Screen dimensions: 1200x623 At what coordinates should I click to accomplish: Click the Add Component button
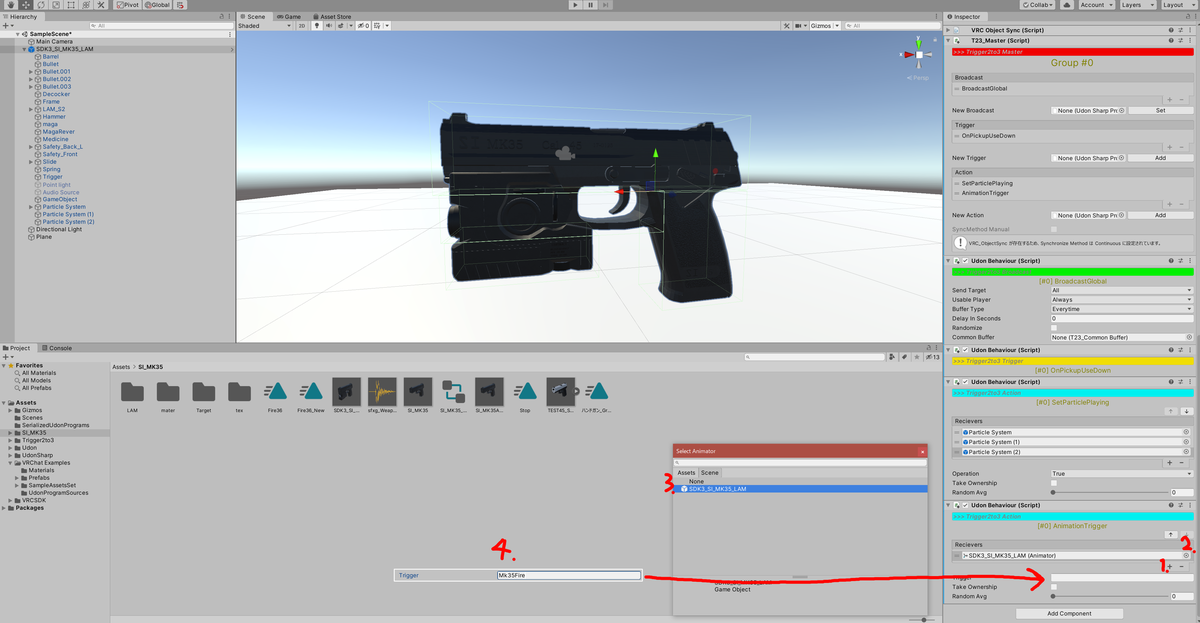1069,613
